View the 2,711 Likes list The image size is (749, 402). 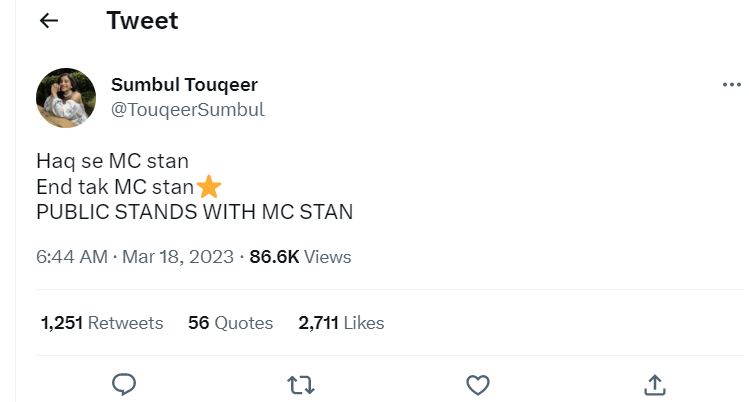click(341, 323)
